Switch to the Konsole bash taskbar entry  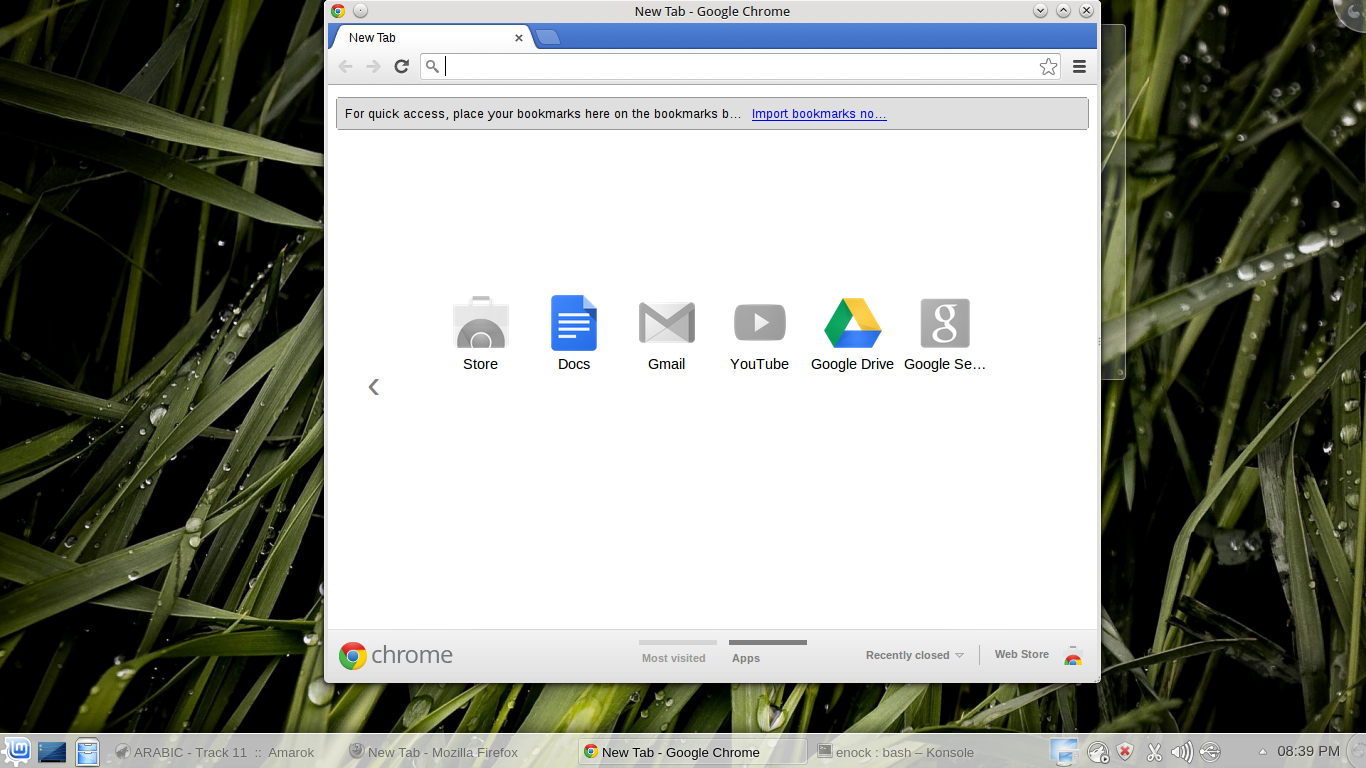coord(926,752)
